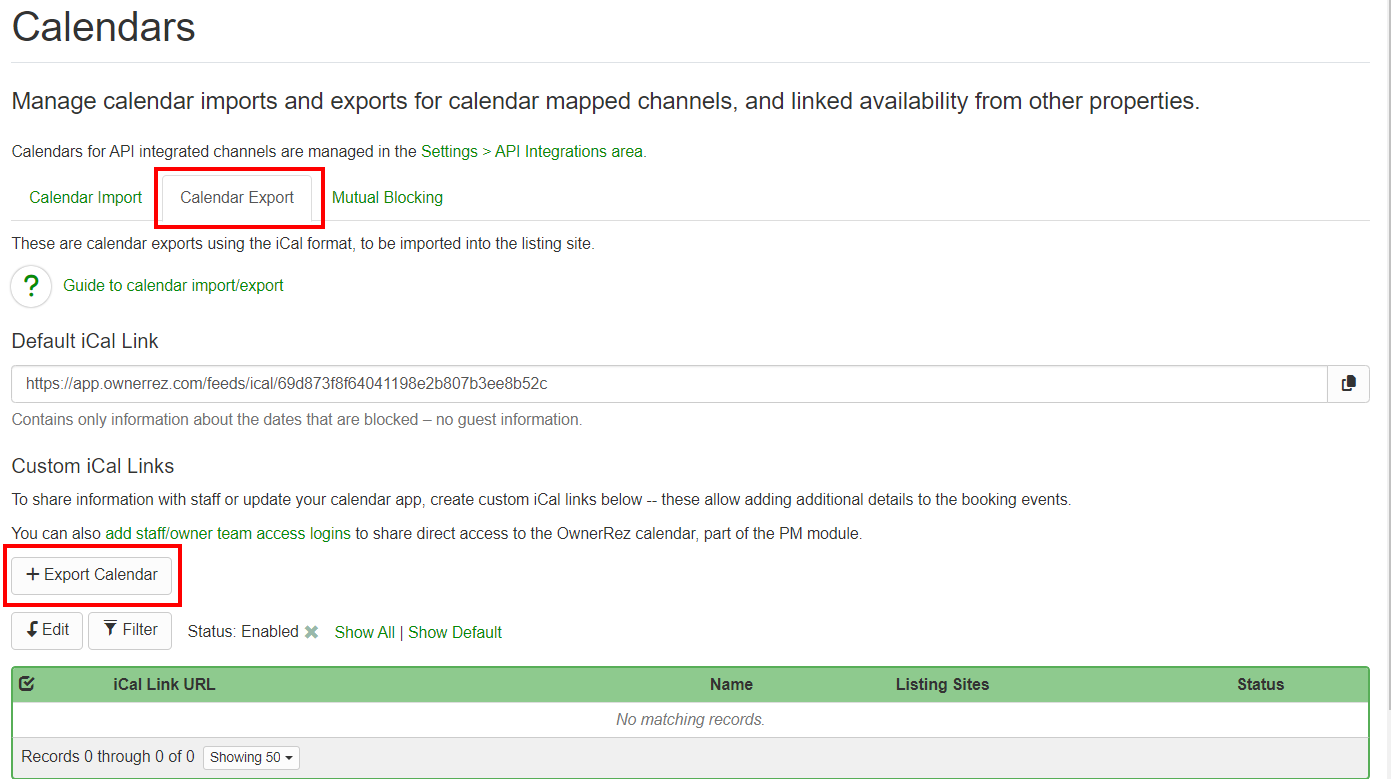The width and height of the screenshot is (1391, 779).
Task: Select the Calendar Export tab
Action: 237,198
